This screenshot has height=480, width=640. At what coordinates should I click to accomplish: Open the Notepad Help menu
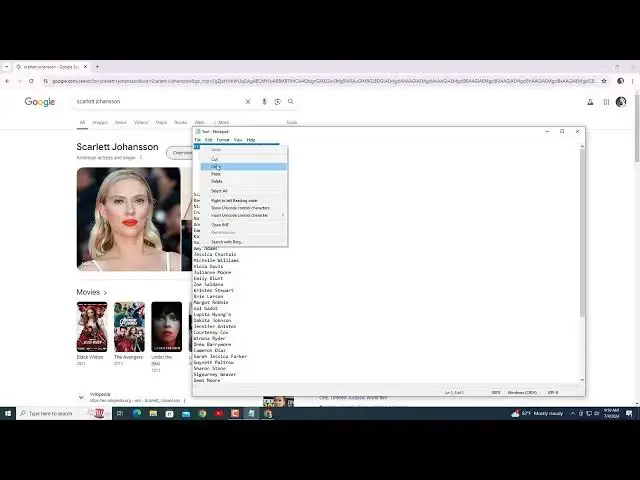pyautogui.click(x=251, y=140)
